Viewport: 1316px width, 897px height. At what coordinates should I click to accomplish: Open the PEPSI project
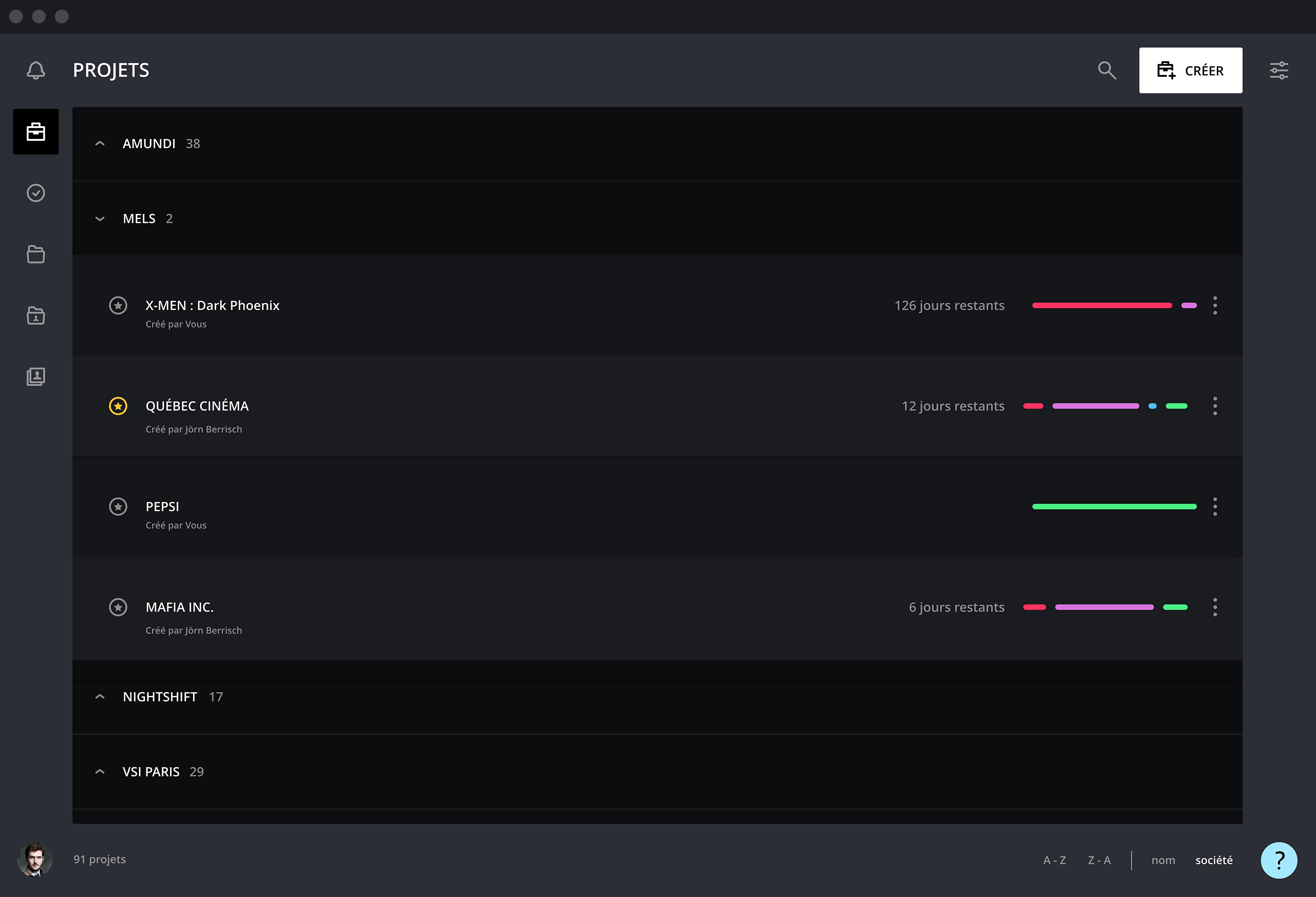click(x=162, y=507)
